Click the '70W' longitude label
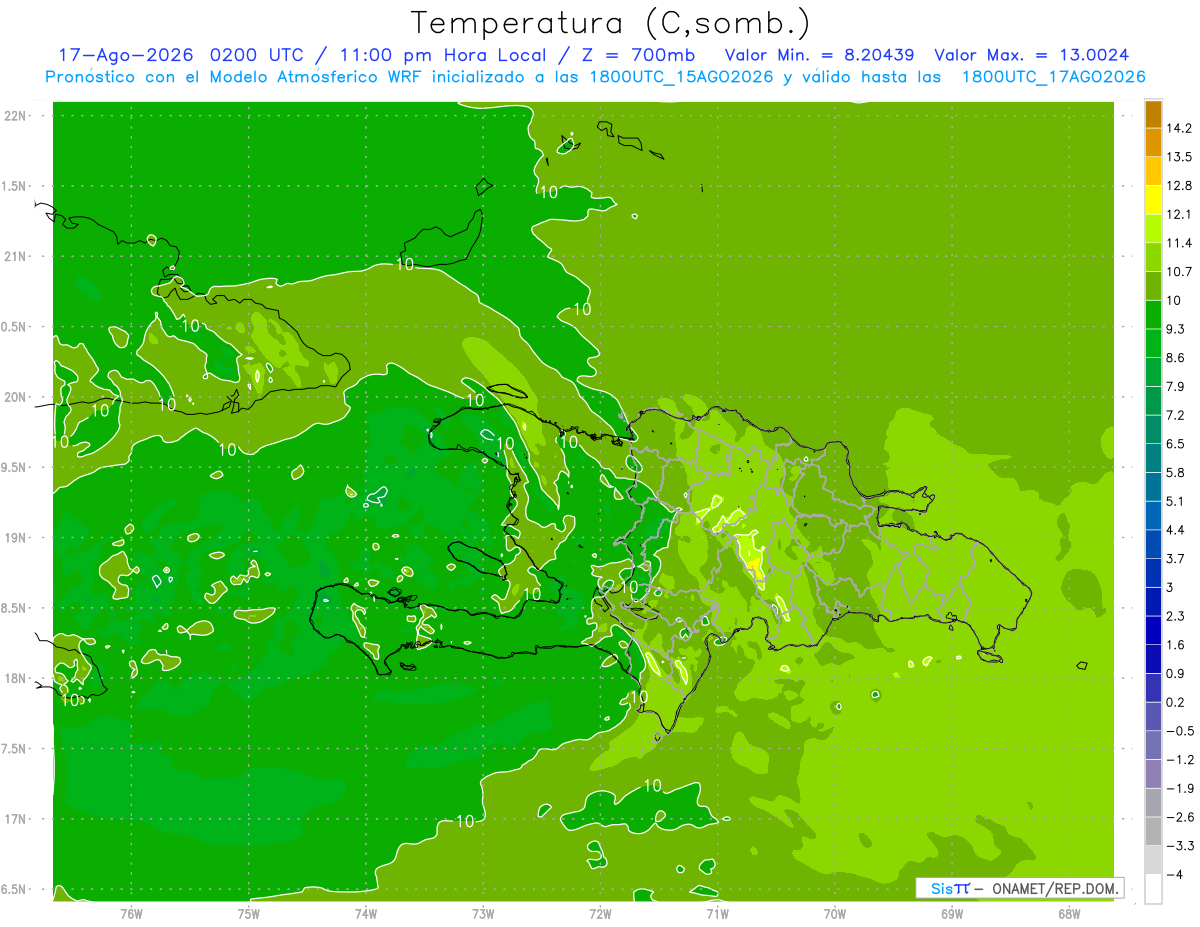The width and height of the screenshot is (1200, 927). click(x=835, y=913)
